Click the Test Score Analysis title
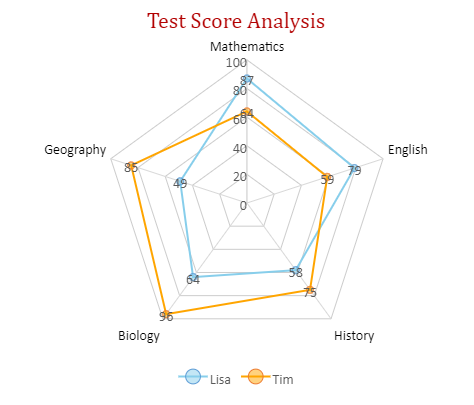This screenshot has height=405, width=474. pos(236,21)
